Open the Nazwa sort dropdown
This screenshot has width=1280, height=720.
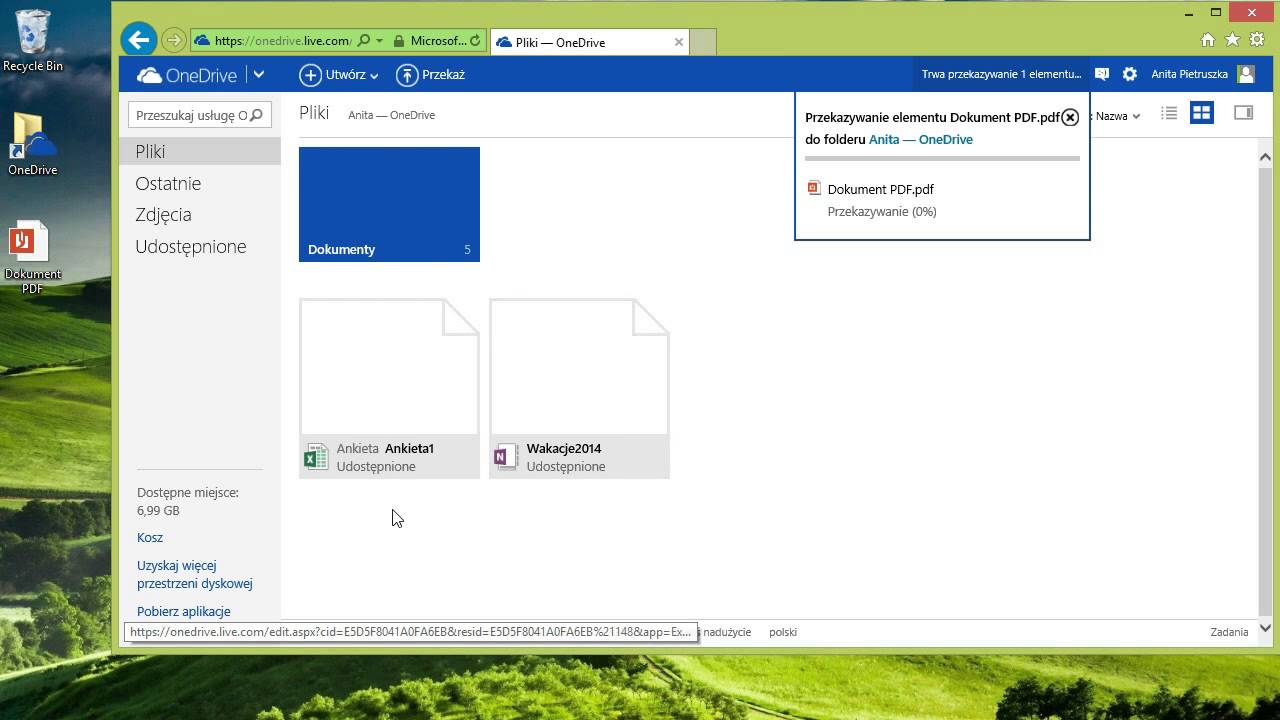click(x=1118, y=116)
